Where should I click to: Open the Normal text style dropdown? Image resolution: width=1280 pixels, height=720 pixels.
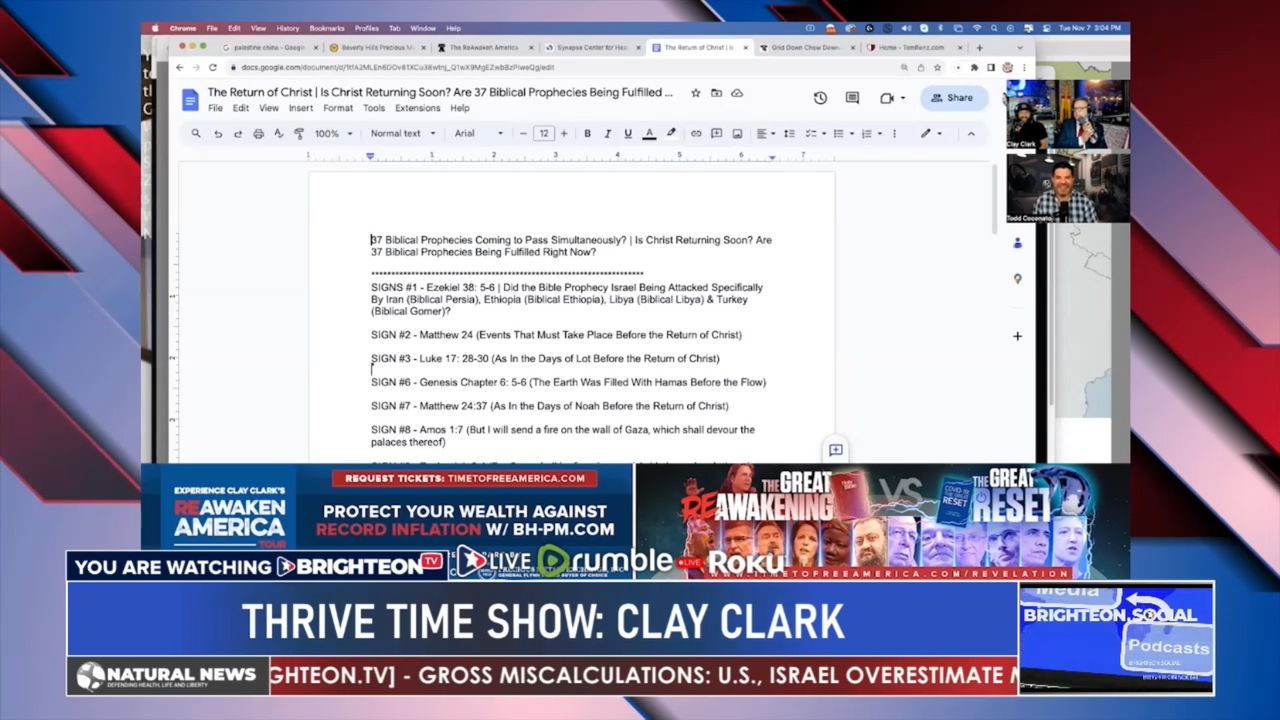tap(402, 134)
